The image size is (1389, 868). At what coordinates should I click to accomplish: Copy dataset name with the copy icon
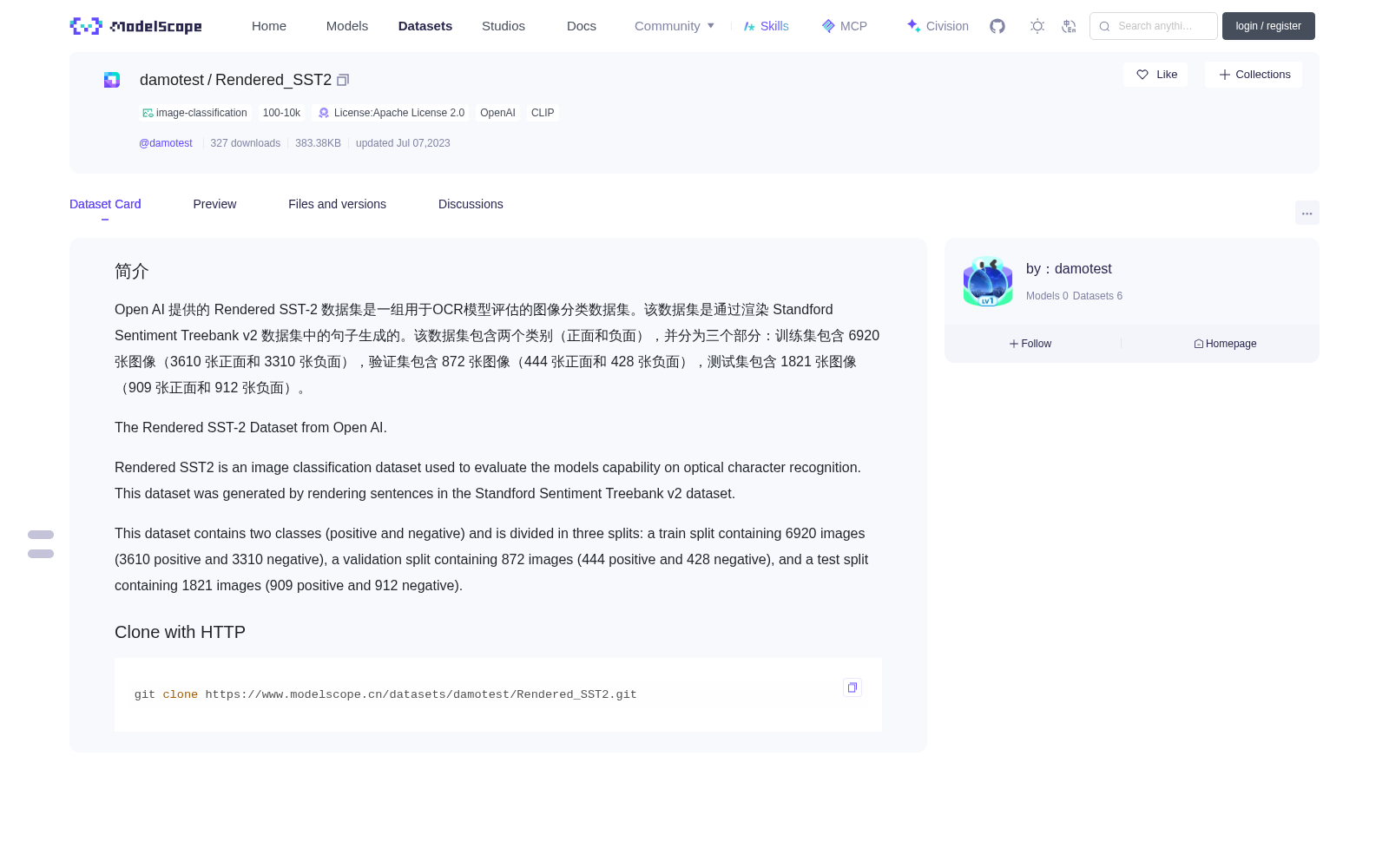[x=343, y=80]
